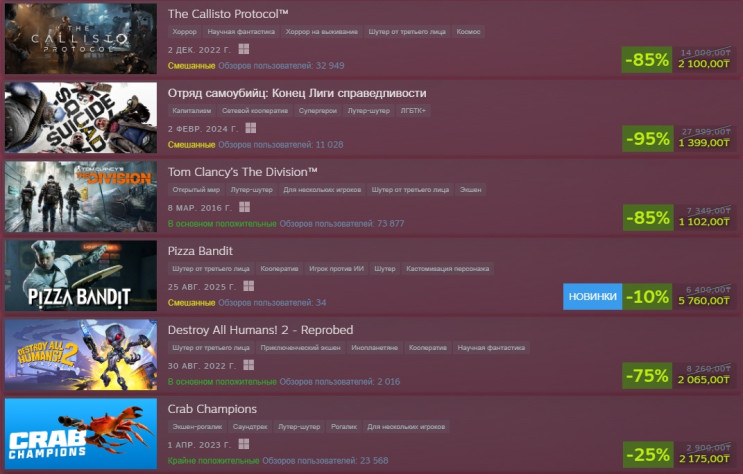Click the Windows icon in the Suicide Squad row
The width and height of the screenshot is (743, 474).
251,128
